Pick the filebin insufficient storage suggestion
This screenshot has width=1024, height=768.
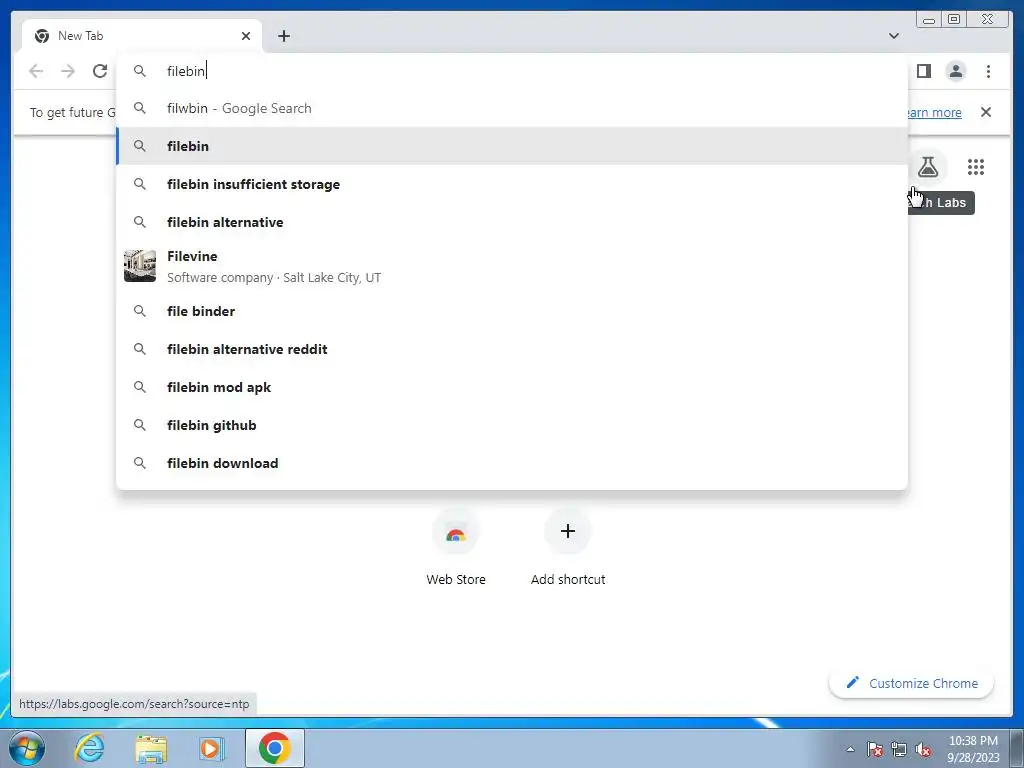click(512, 184)
